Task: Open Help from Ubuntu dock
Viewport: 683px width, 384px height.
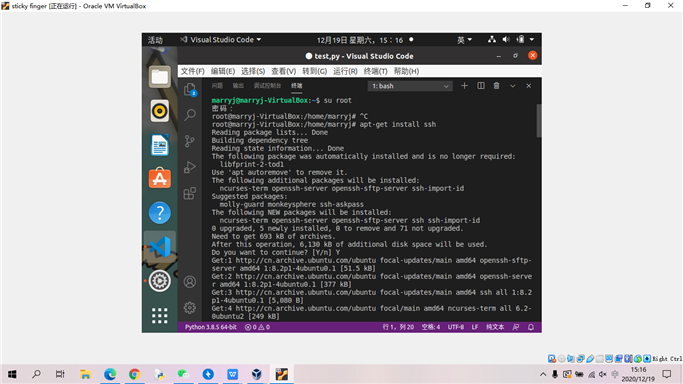Action: coord(159,212)
